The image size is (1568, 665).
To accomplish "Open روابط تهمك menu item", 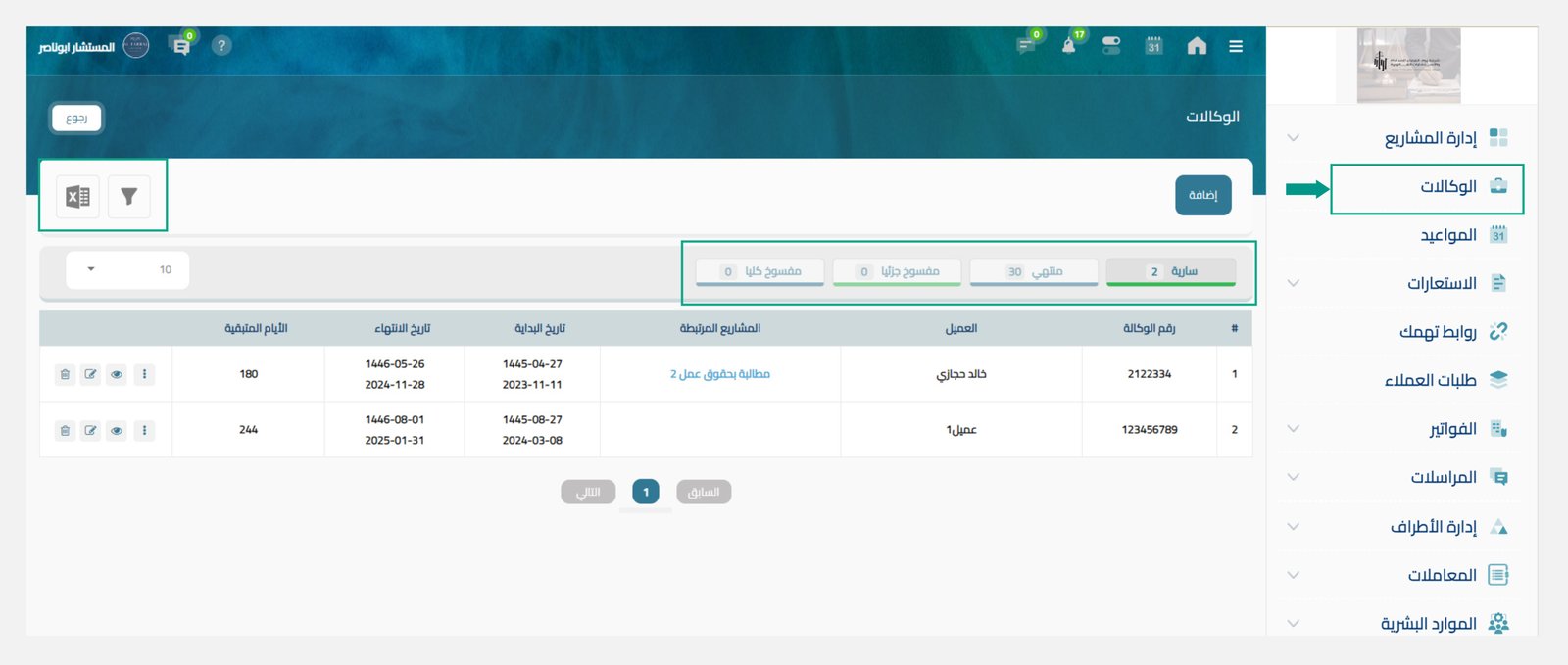I will [1438, 332].
